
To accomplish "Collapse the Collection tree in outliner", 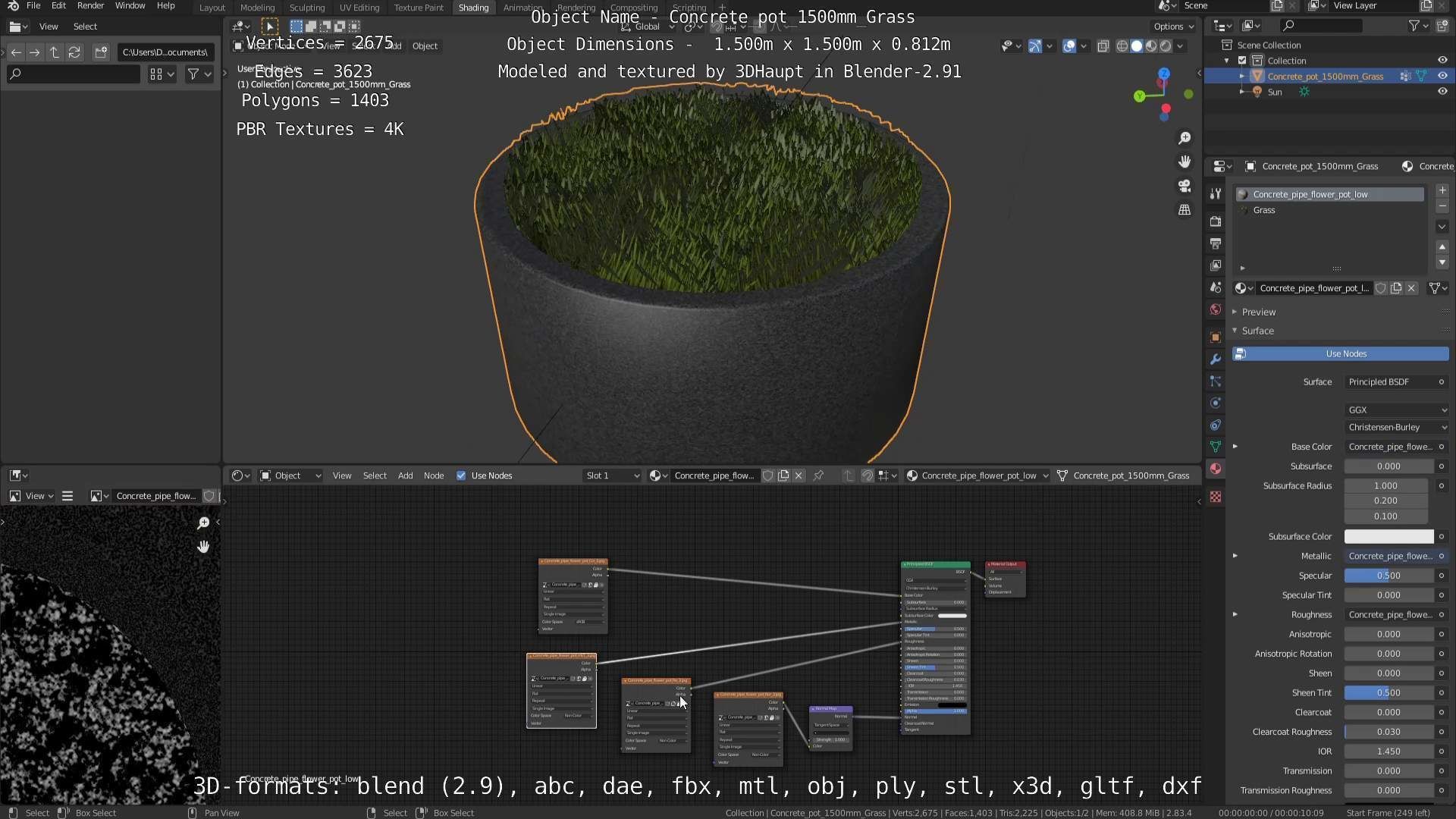I will tap(1226, 60).
